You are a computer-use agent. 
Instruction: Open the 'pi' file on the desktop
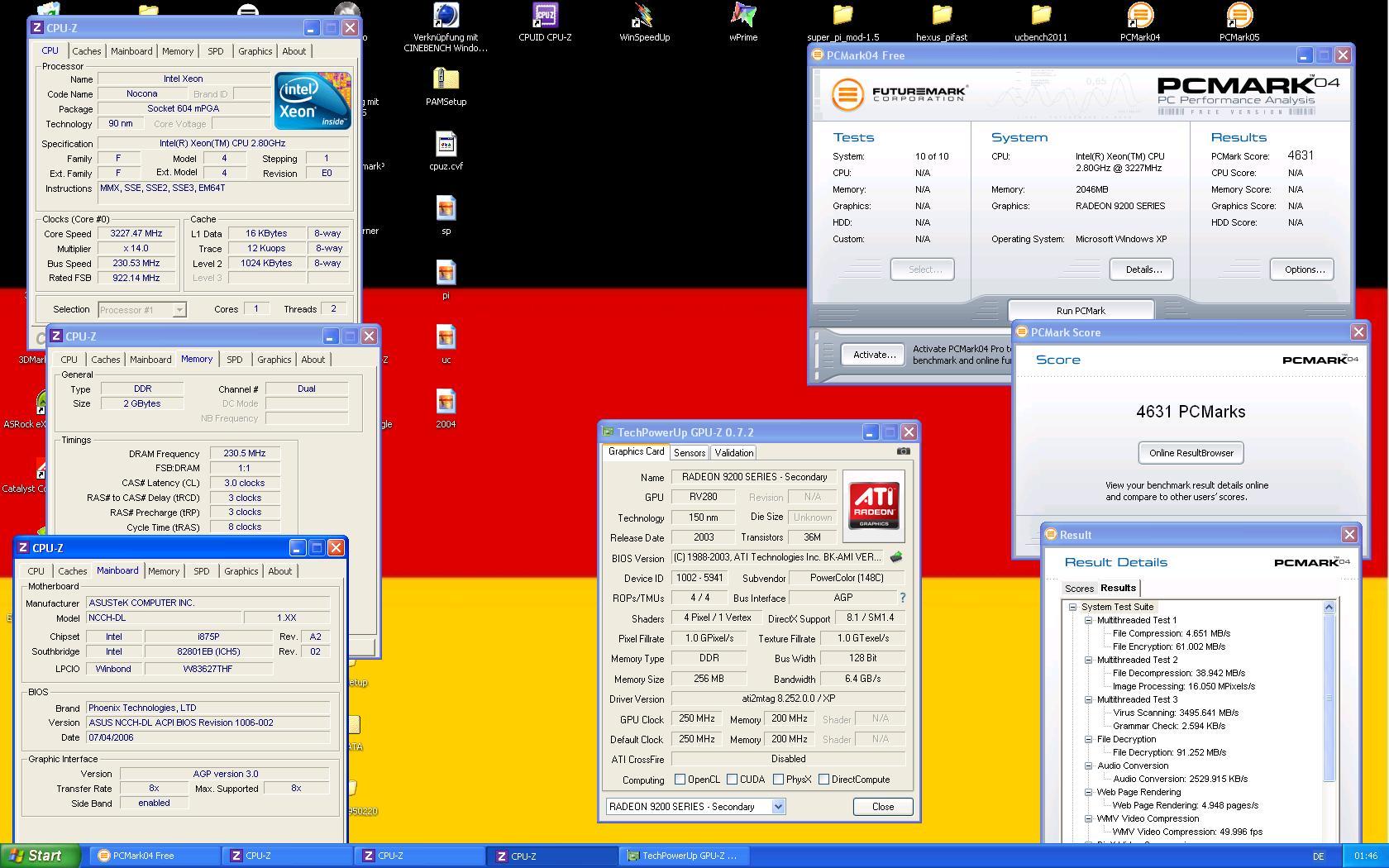[x=446, y=280]
